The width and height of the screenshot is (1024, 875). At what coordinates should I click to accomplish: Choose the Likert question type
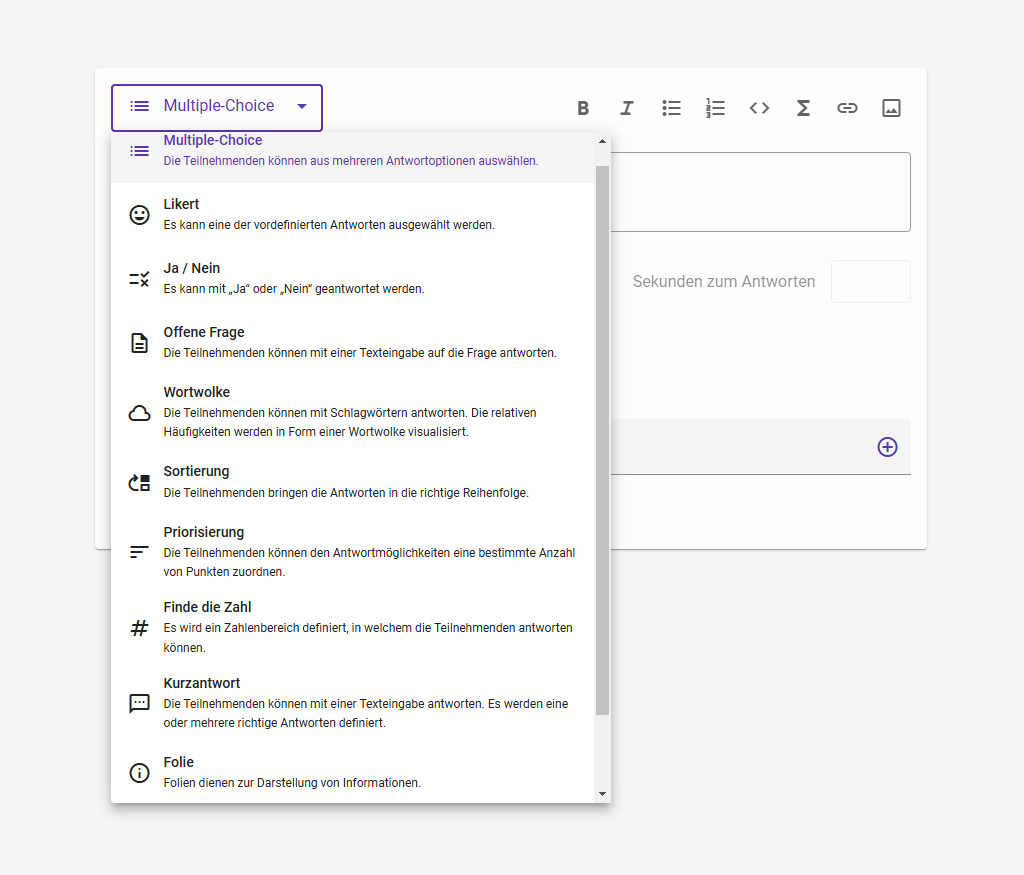pos(352,214)
